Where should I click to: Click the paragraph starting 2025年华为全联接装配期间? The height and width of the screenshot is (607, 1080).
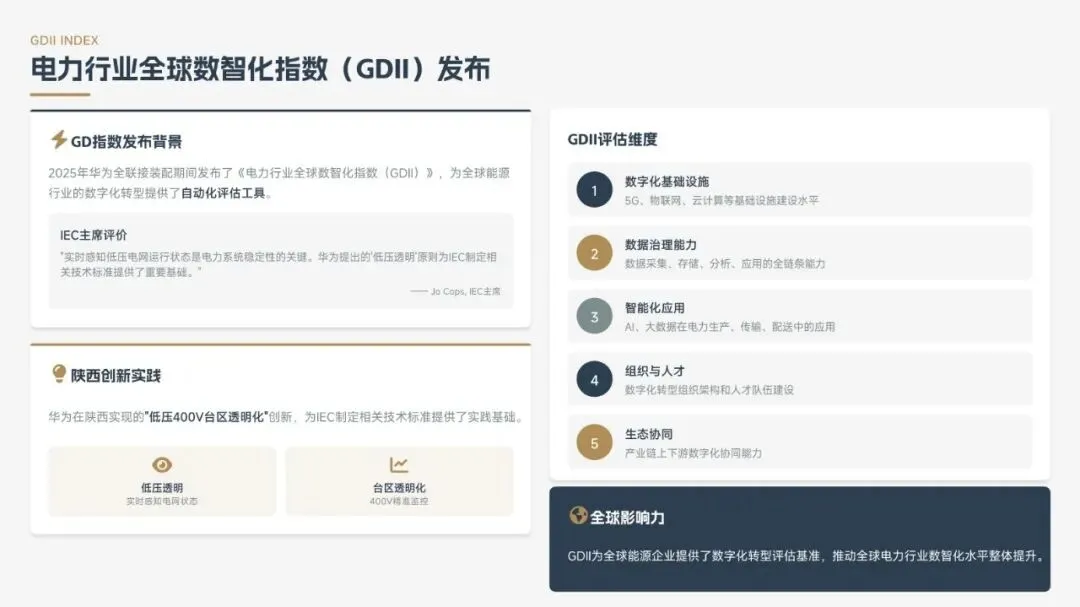(279, 183)
